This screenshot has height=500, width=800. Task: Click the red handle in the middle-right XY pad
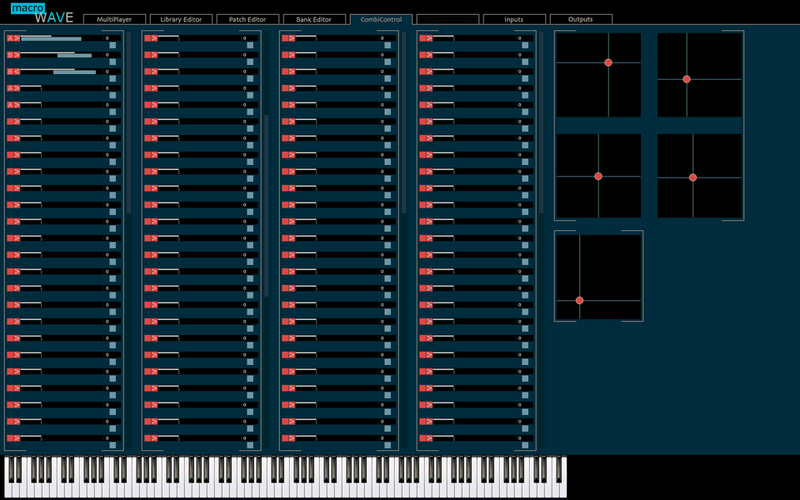(693, 178)
